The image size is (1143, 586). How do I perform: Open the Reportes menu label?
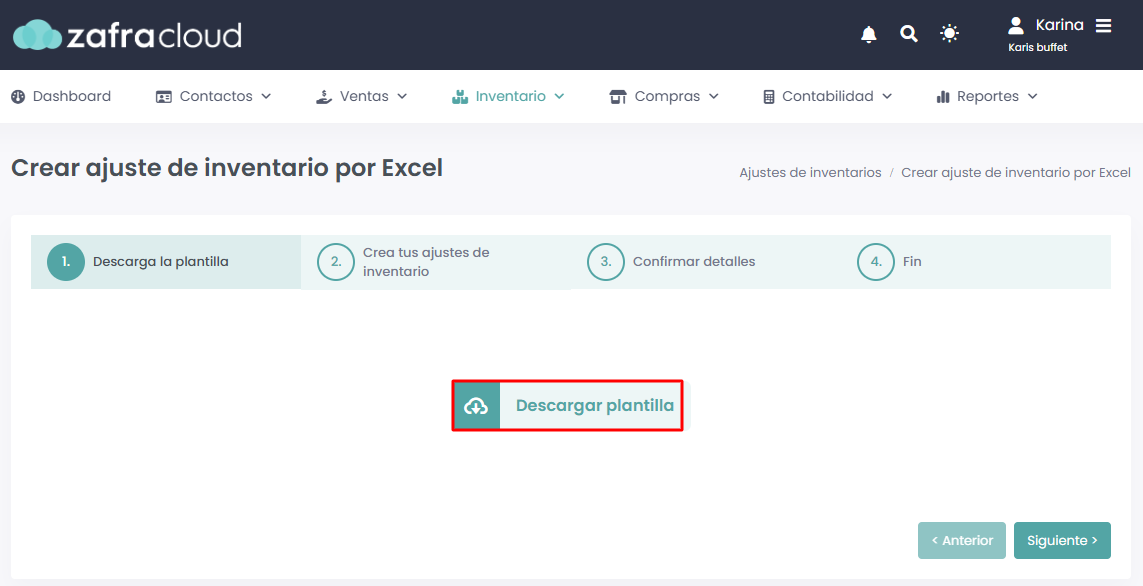click(x=988, y=96)
